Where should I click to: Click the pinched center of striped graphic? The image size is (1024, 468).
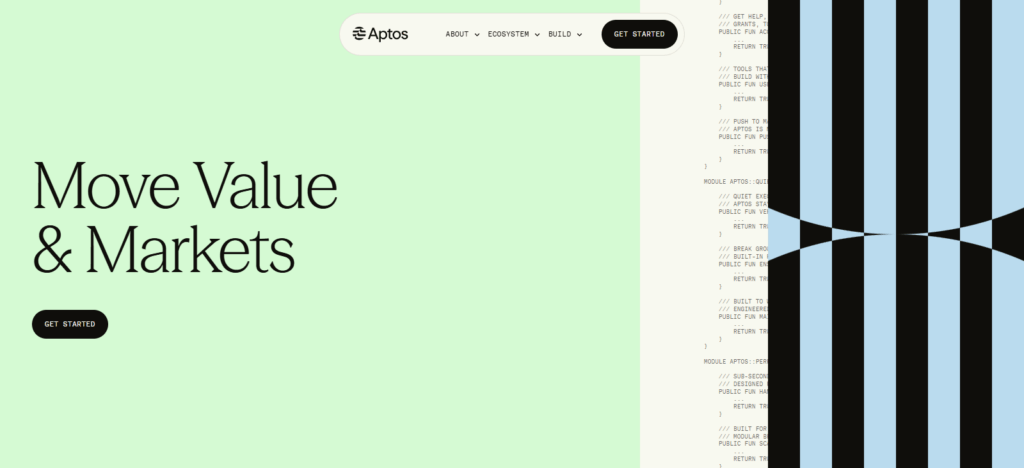click(895, 234)
